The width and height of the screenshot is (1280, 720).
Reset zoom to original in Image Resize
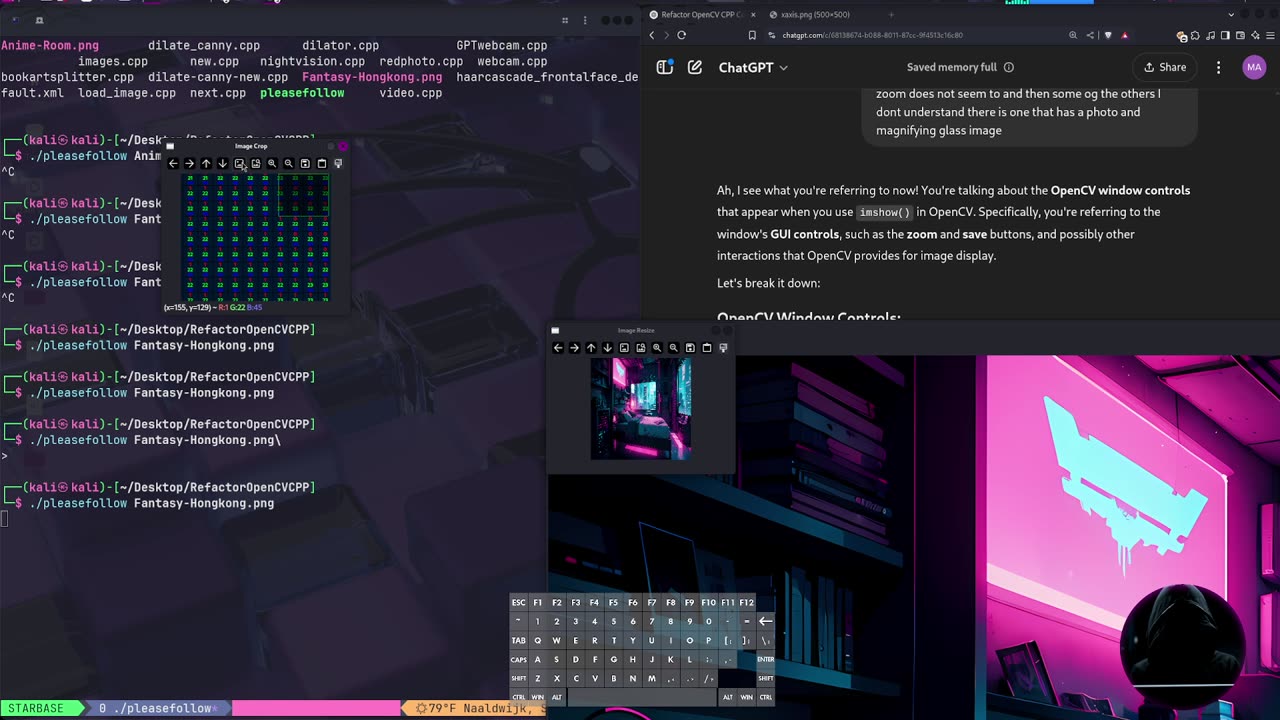(624, 348)
